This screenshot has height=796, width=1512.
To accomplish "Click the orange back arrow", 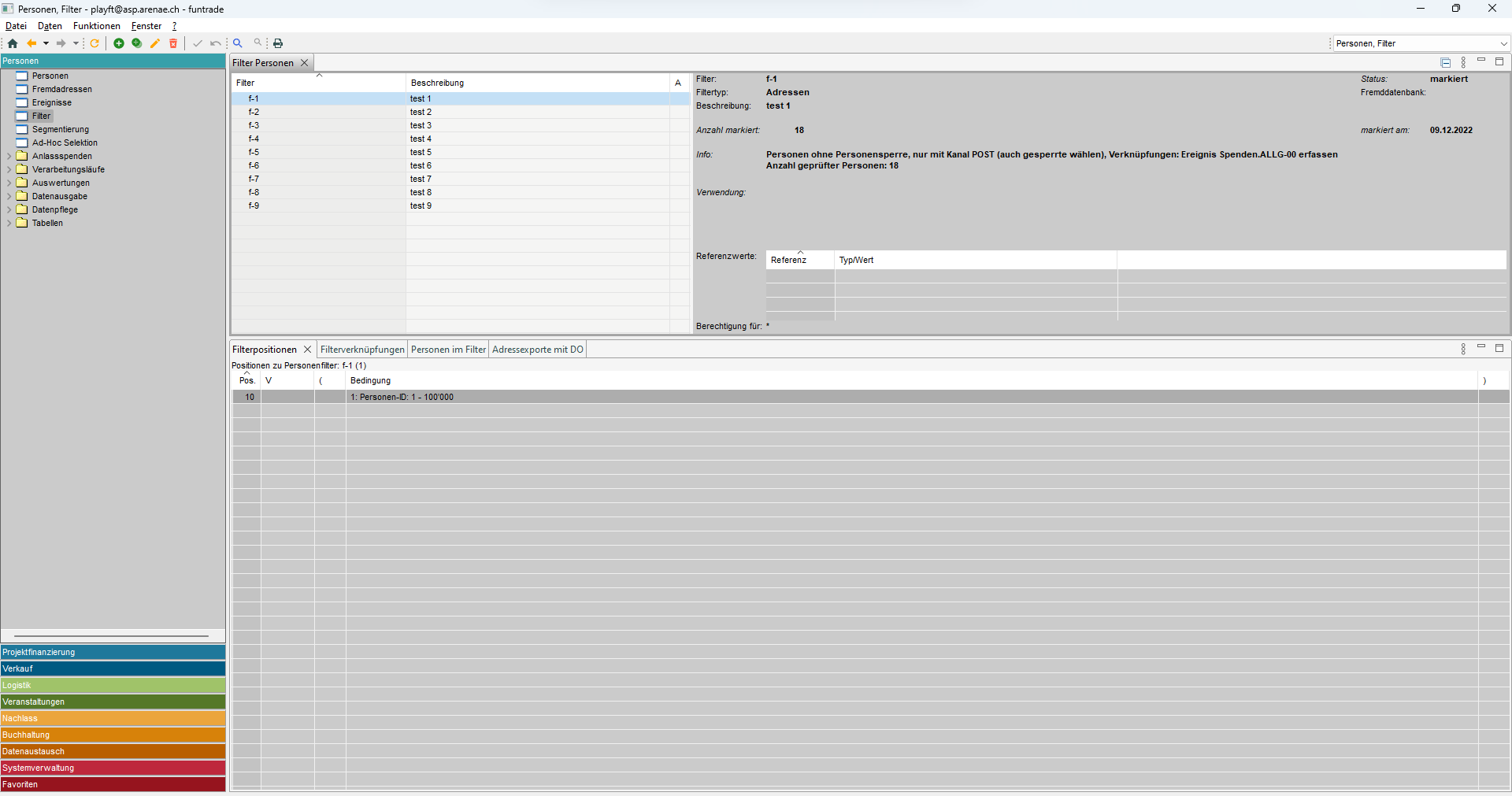I will (31, 43).
